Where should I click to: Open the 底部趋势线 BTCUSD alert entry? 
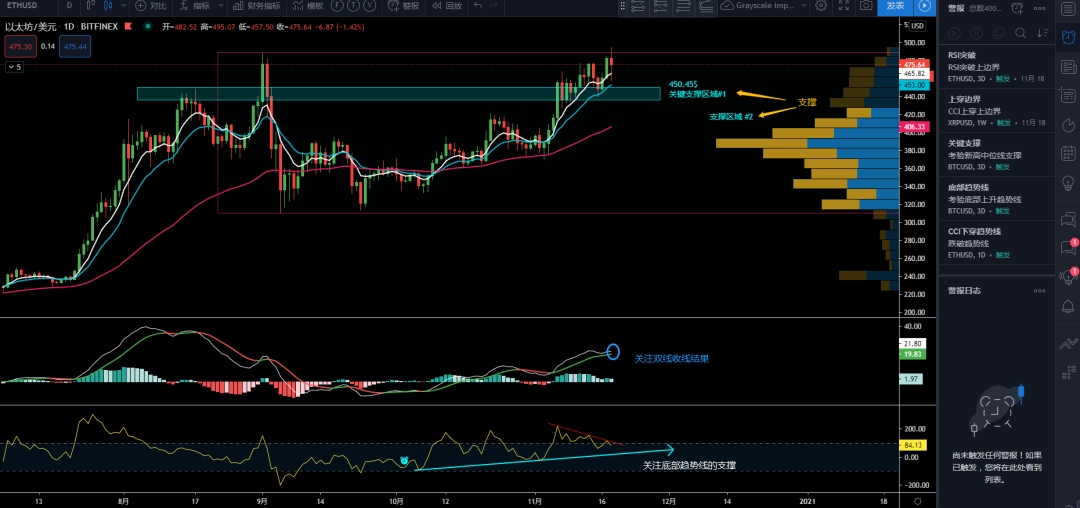click(x=996, y=199)
